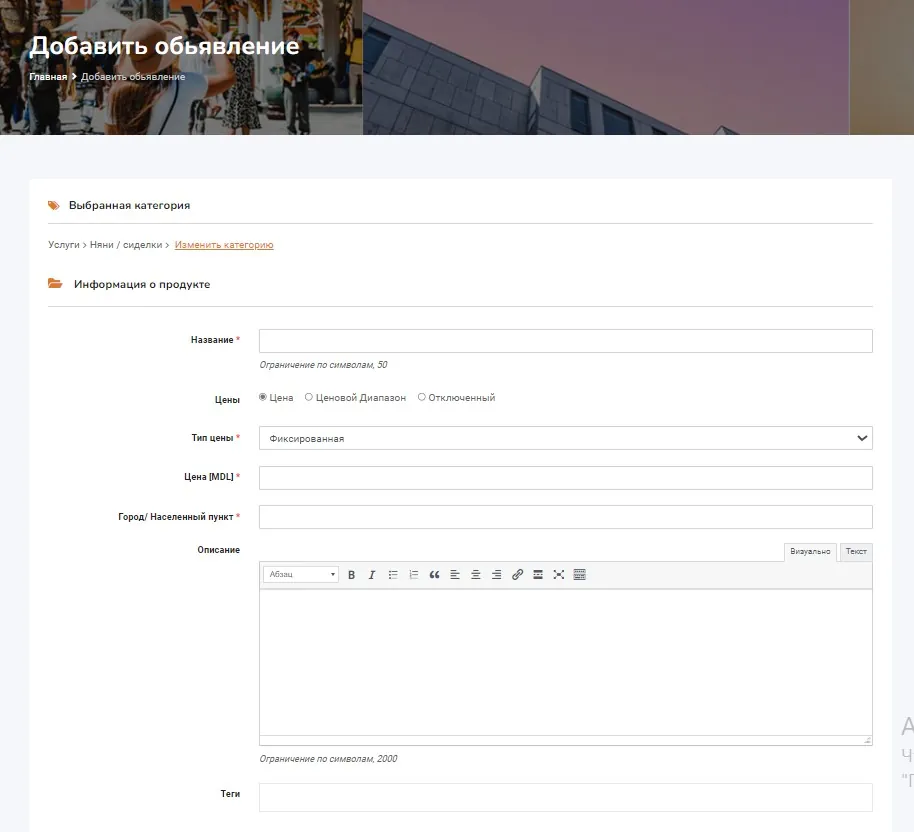
Task: Open the Абзац paragraph format dropdown
Action: tap(301, 574)
